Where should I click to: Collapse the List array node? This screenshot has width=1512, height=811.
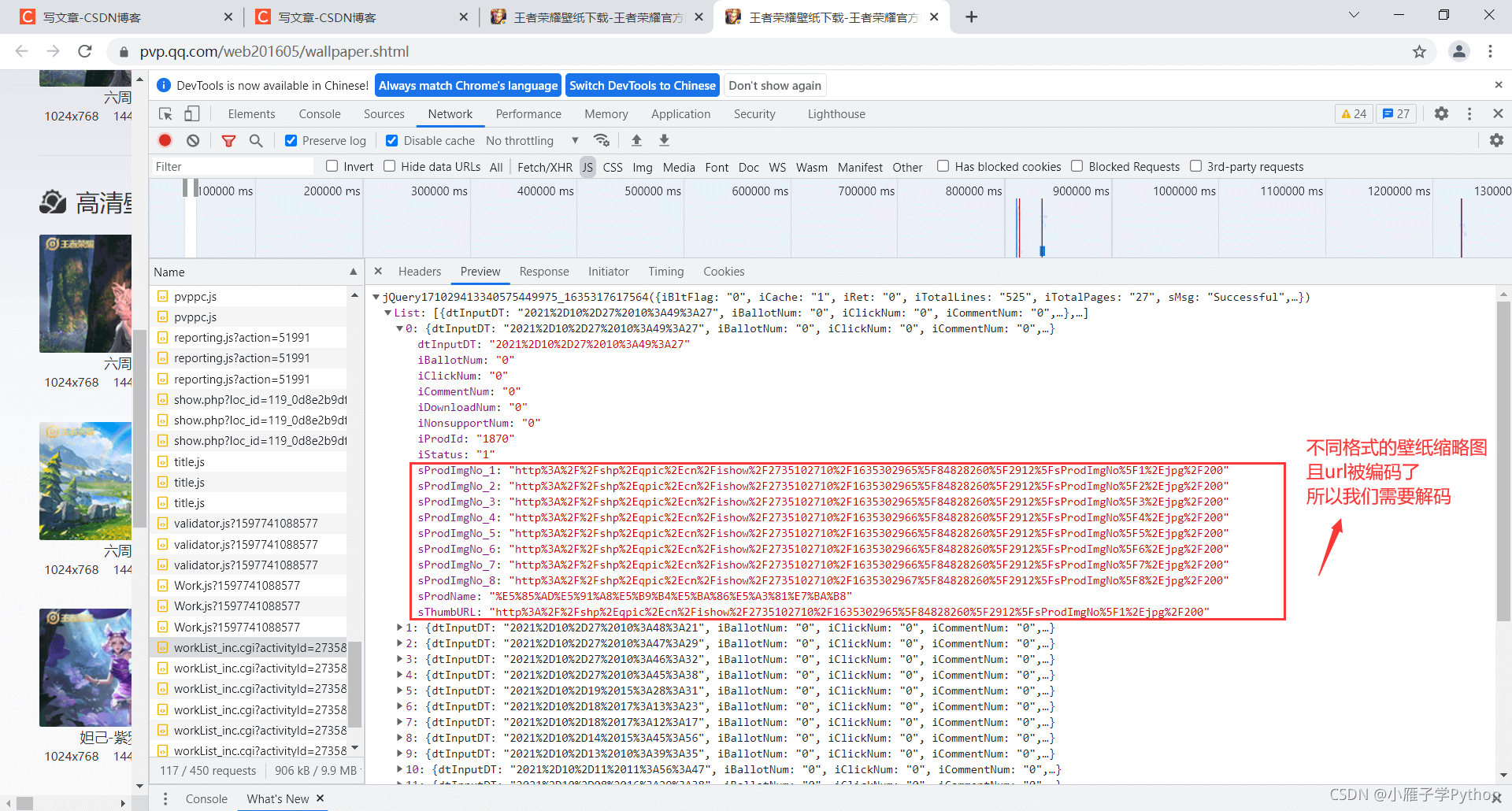[x=387, y=313]
